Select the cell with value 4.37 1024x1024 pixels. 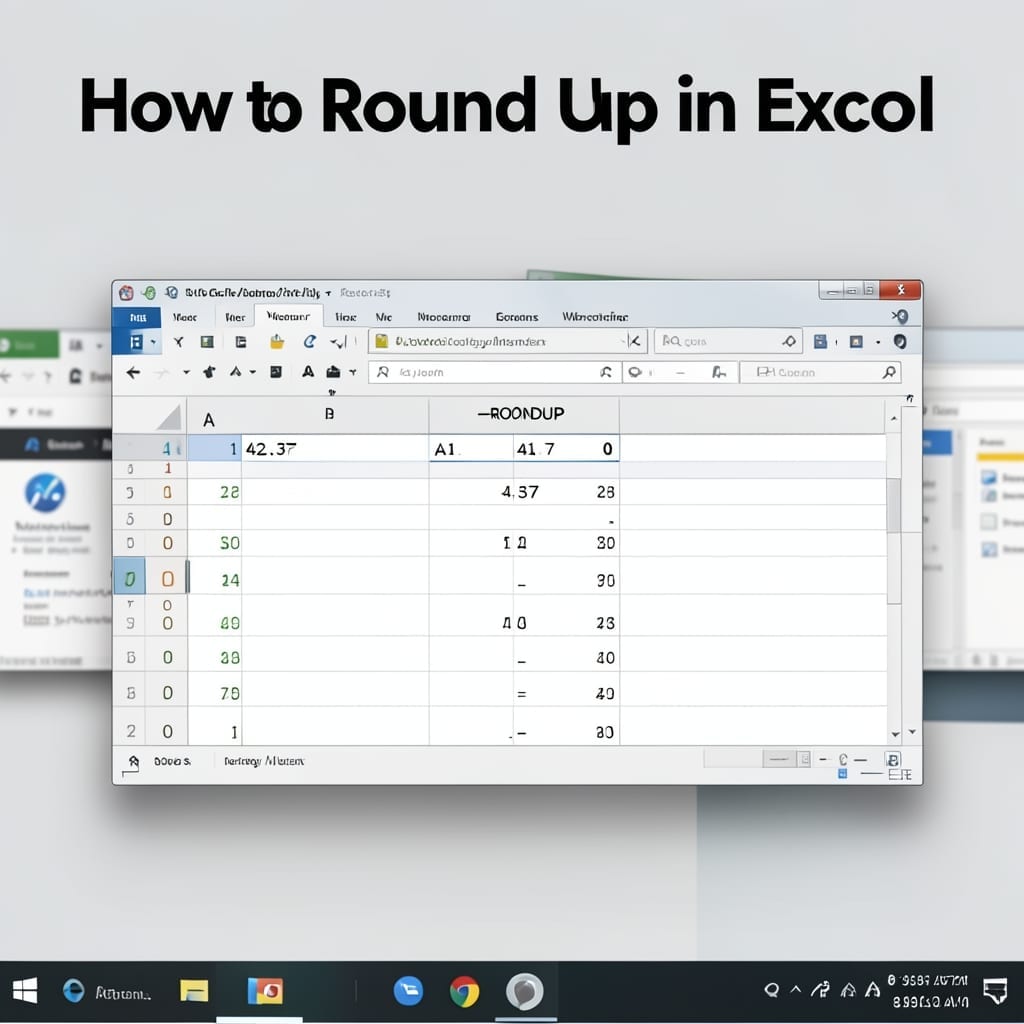click(520, 492)
